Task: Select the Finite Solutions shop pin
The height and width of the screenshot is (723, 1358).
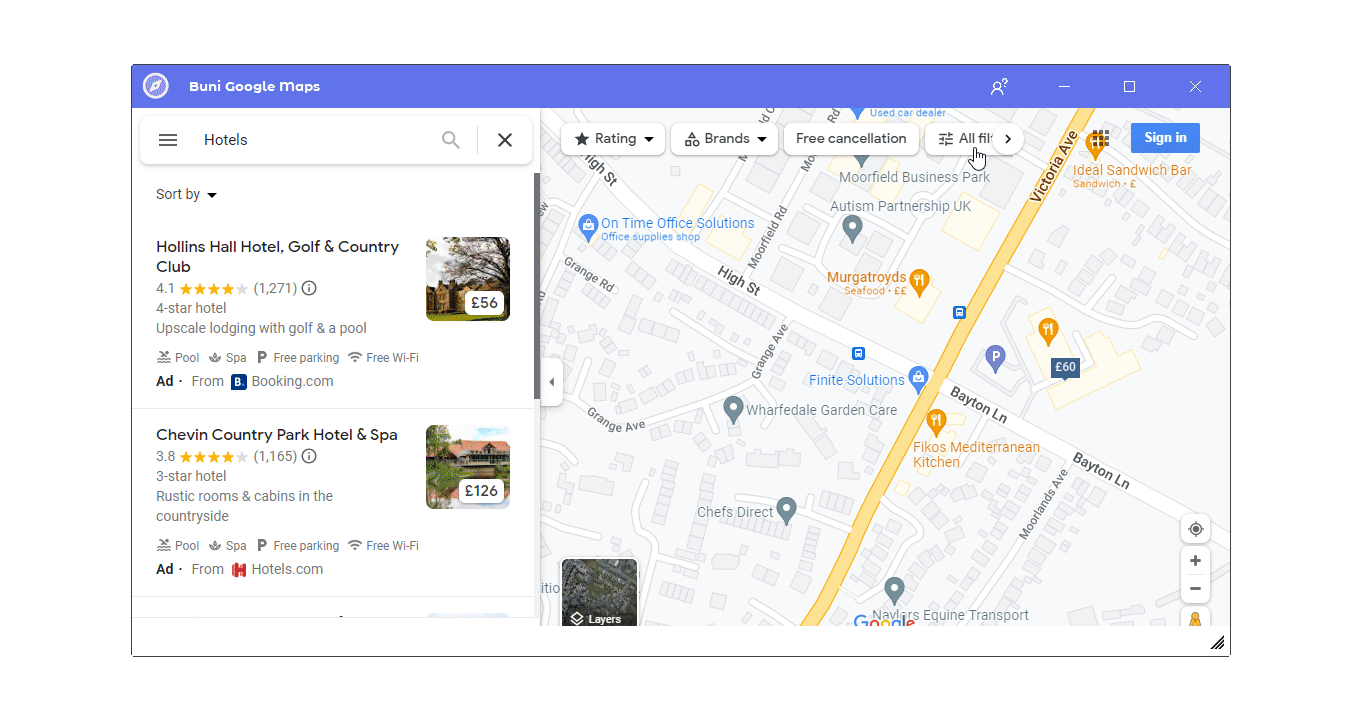Action: point(918,378)
